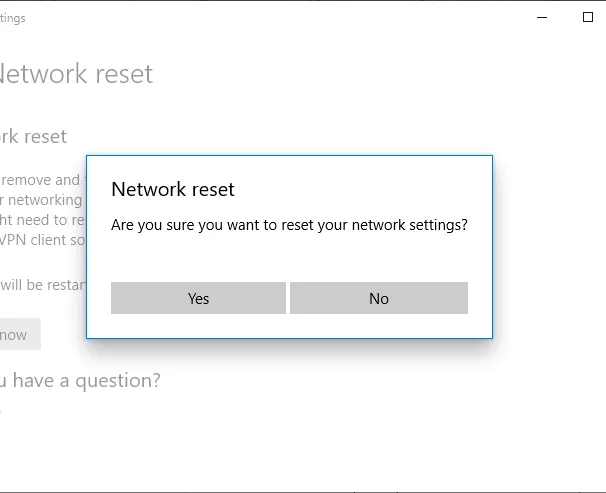
Task: Click the dimmed Reset now button
Action: click(16, 335)
